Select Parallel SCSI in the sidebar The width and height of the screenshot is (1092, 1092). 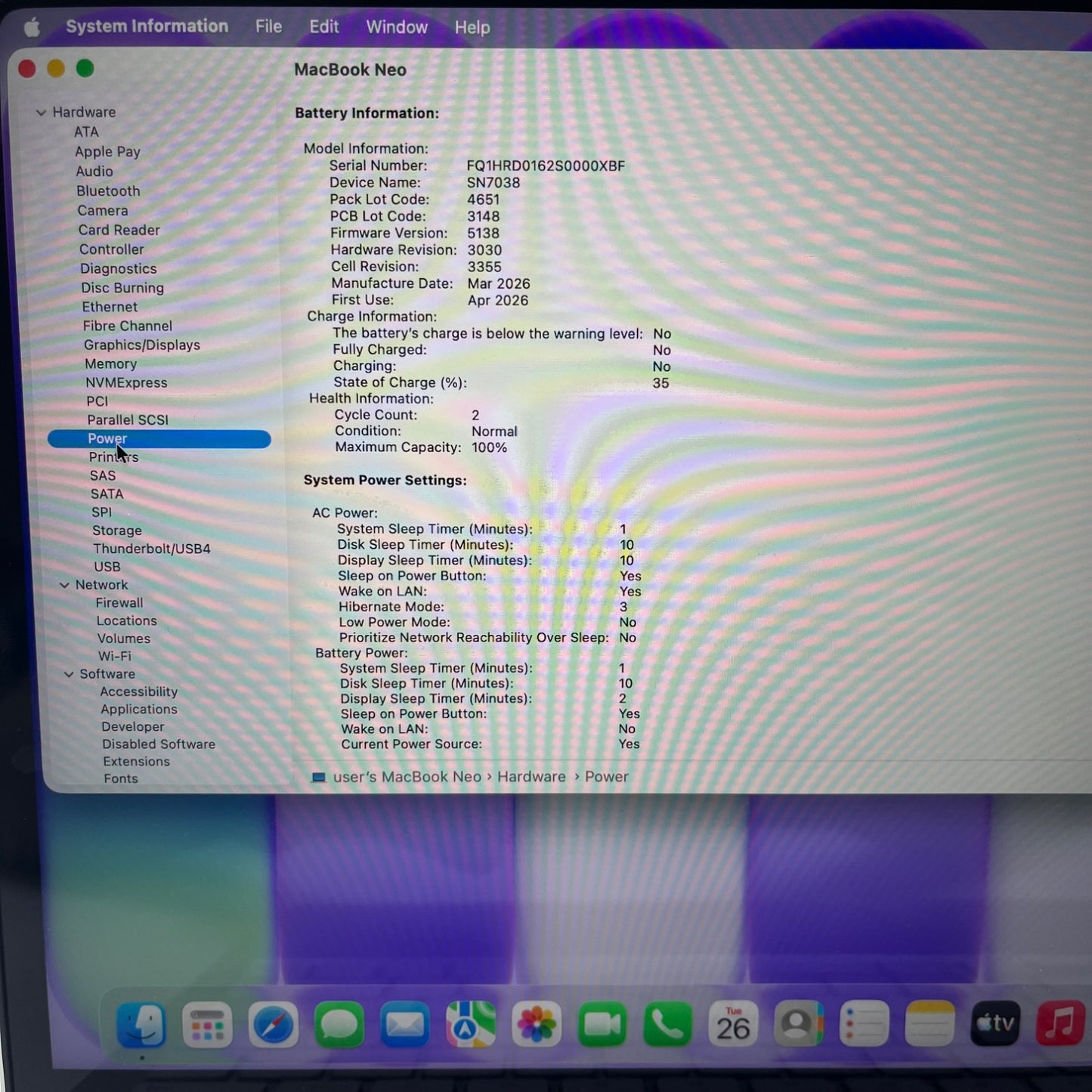128,420
